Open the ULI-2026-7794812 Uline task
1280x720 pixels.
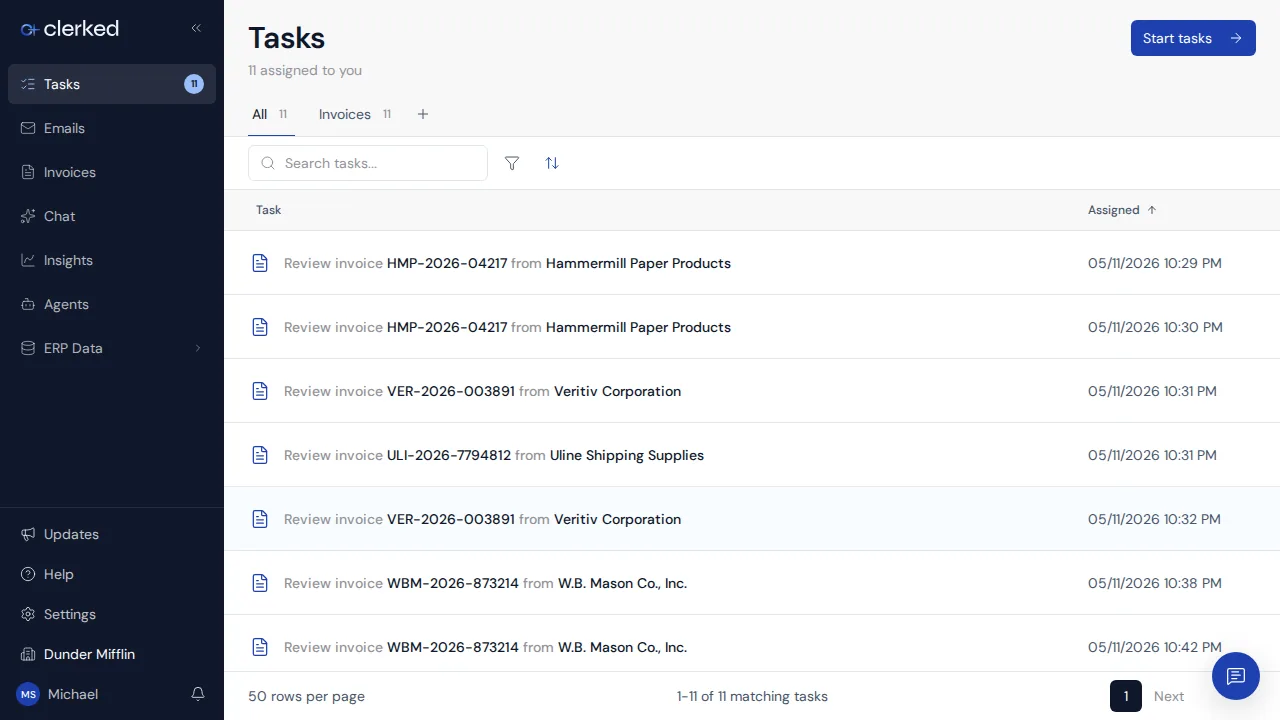click(752, 455)
